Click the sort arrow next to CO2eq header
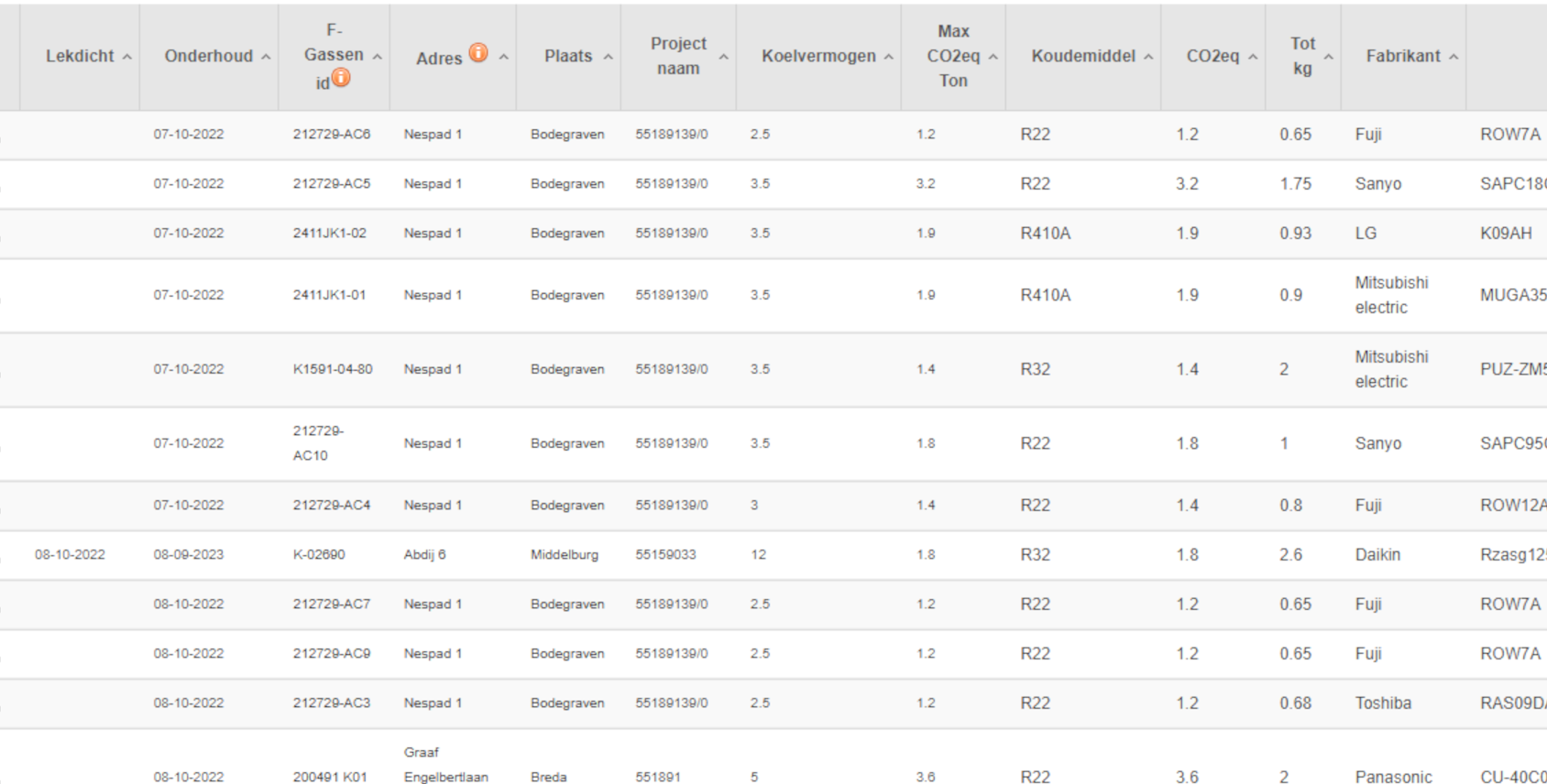 [x=1253, y=57]
